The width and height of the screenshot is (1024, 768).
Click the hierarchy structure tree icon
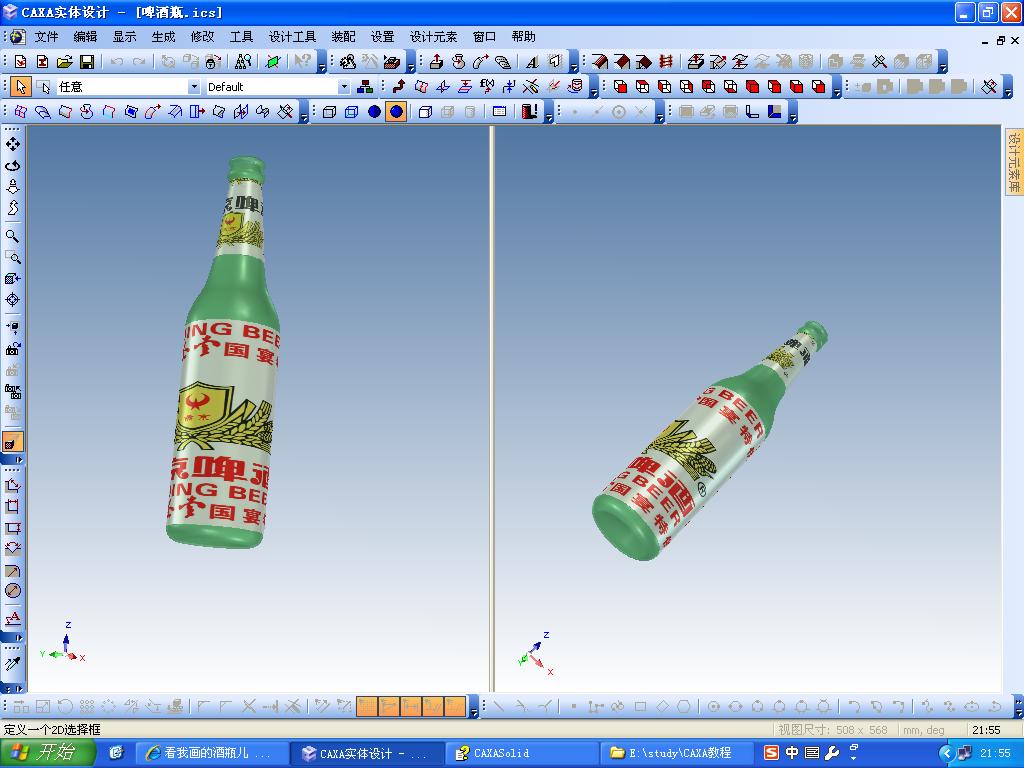365,86
